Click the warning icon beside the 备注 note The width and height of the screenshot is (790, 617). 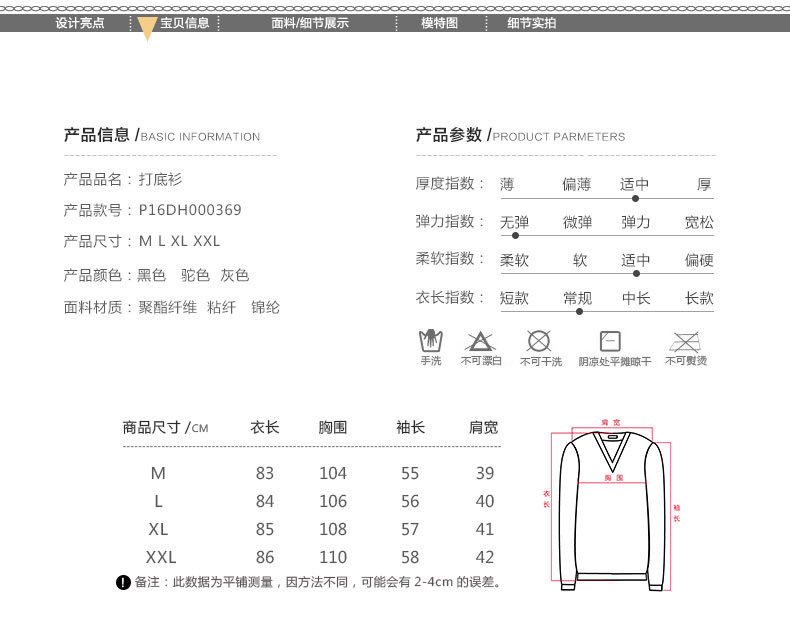123,582
